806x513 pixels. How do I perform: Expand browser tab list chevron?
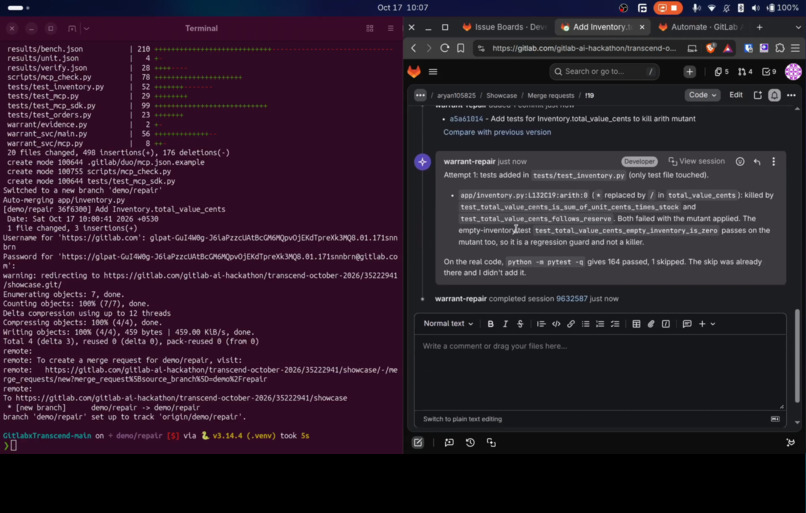[798, 27]
